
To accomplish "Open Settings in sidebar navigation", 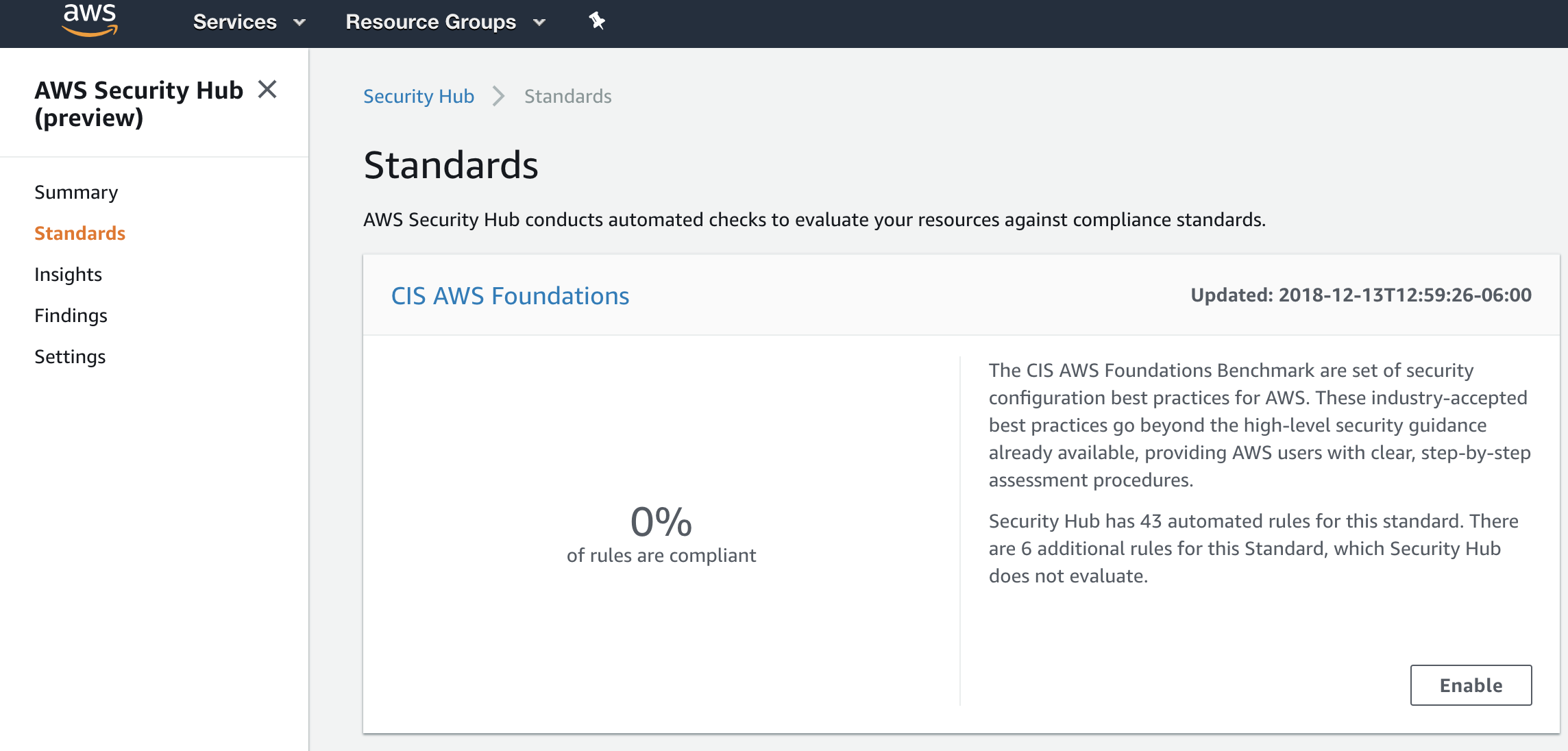I will coord(70,356).
